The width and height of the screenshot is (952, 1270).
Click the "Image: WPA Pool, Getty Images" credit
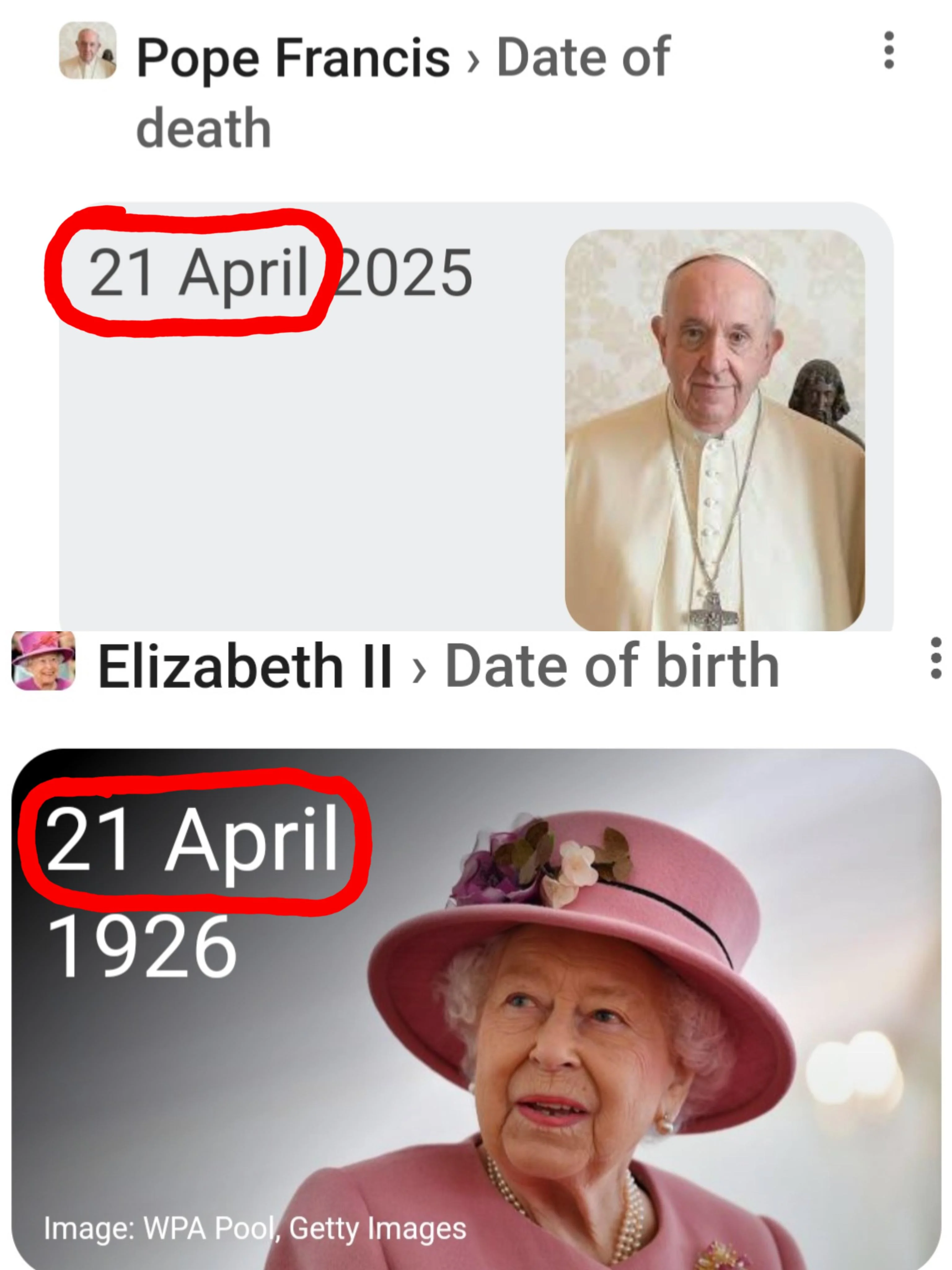pyautogui.click(x=255, y=1229)
